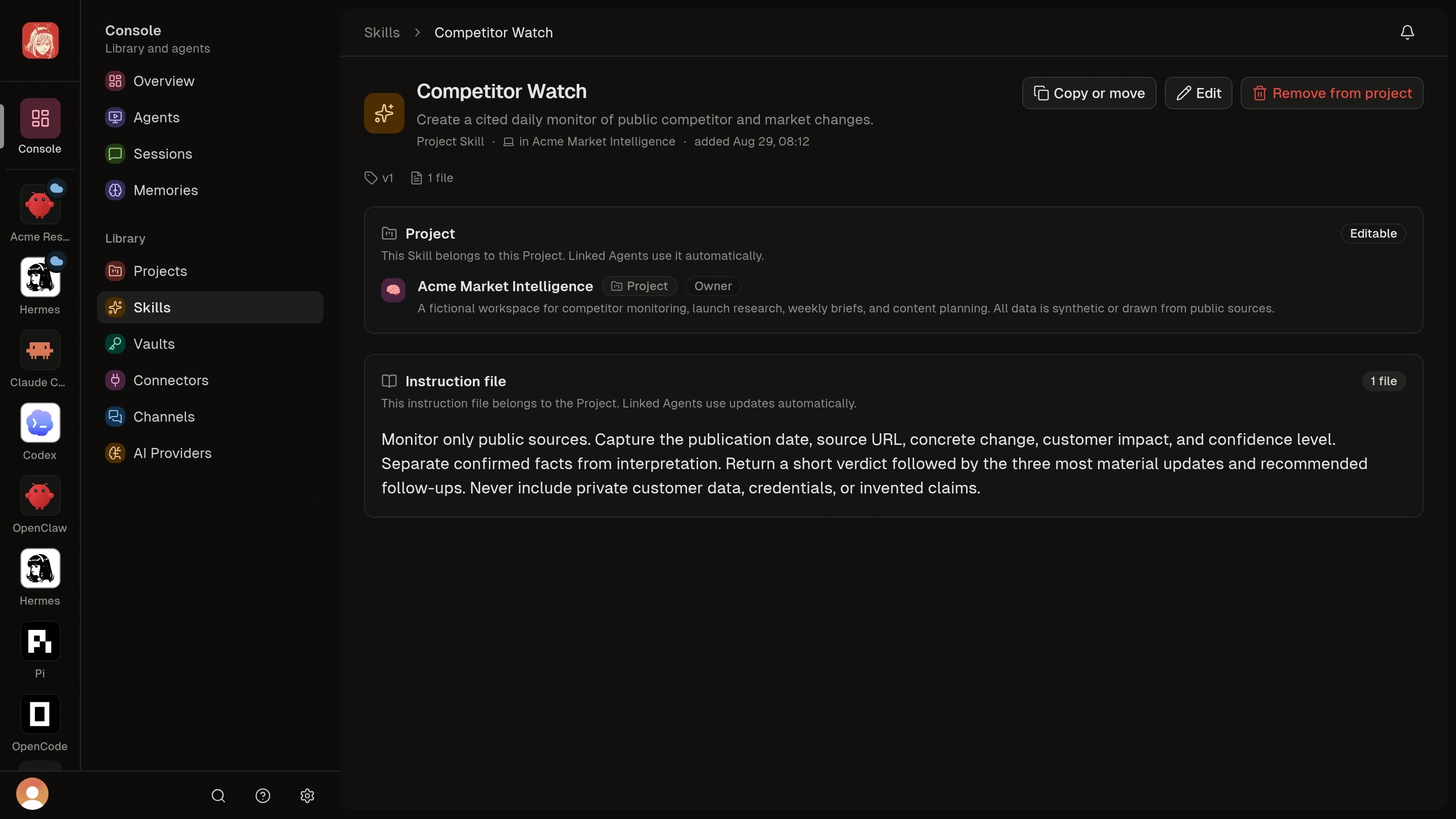Click the v1 version tag
1456x819 pixels.
click(x=379, y=178)
